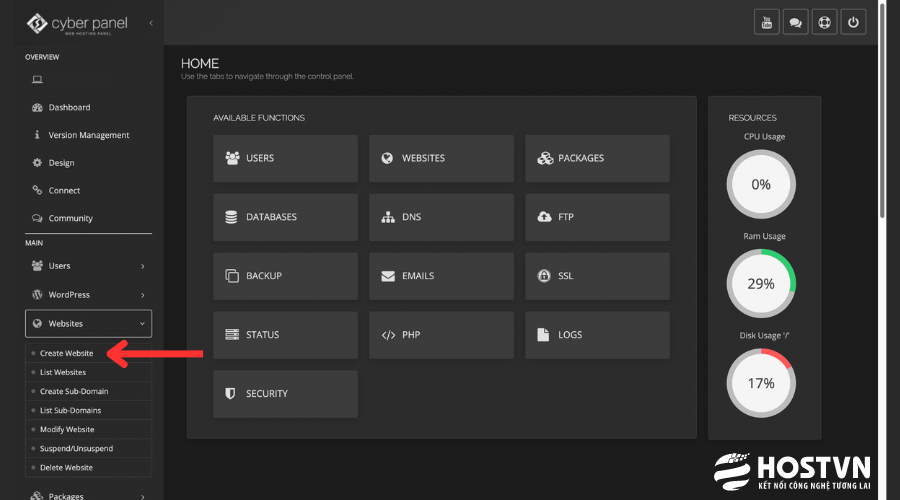This screenshot has width=900, height=500.
Task: Click the HOME page heading
Action: 200,63
